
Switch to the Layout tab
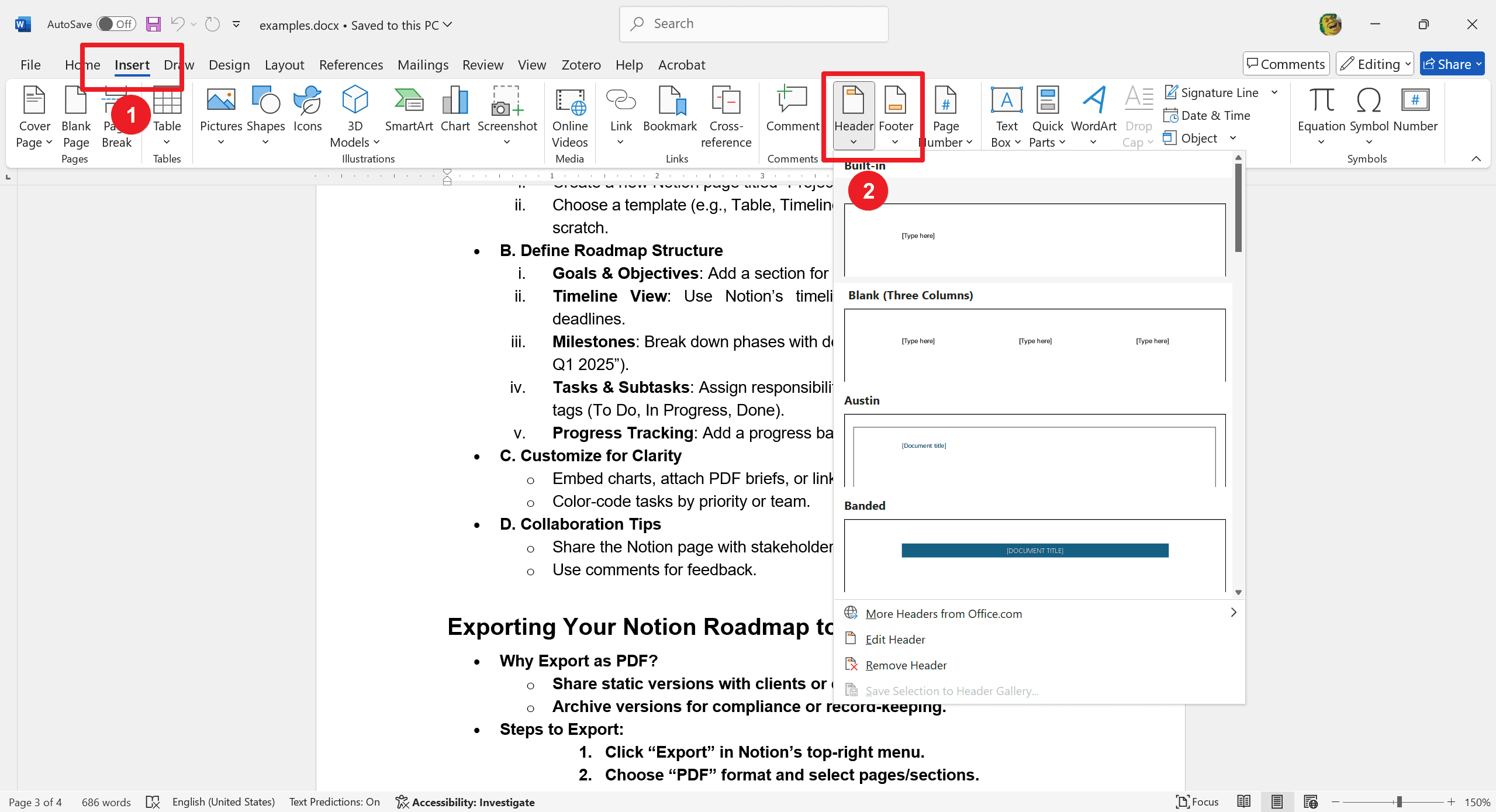pyautogui.click(x=284, y=64)
